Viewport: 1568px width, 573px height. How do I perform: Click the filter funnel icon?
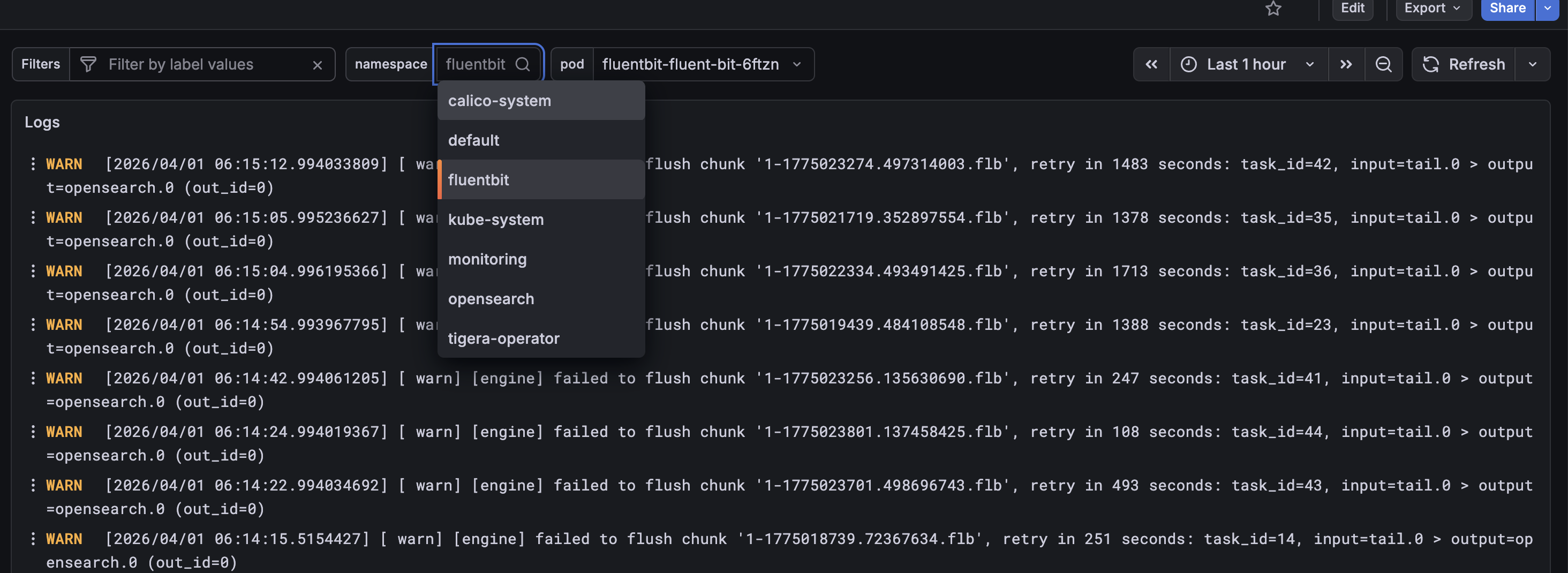[x=88, y=65]
